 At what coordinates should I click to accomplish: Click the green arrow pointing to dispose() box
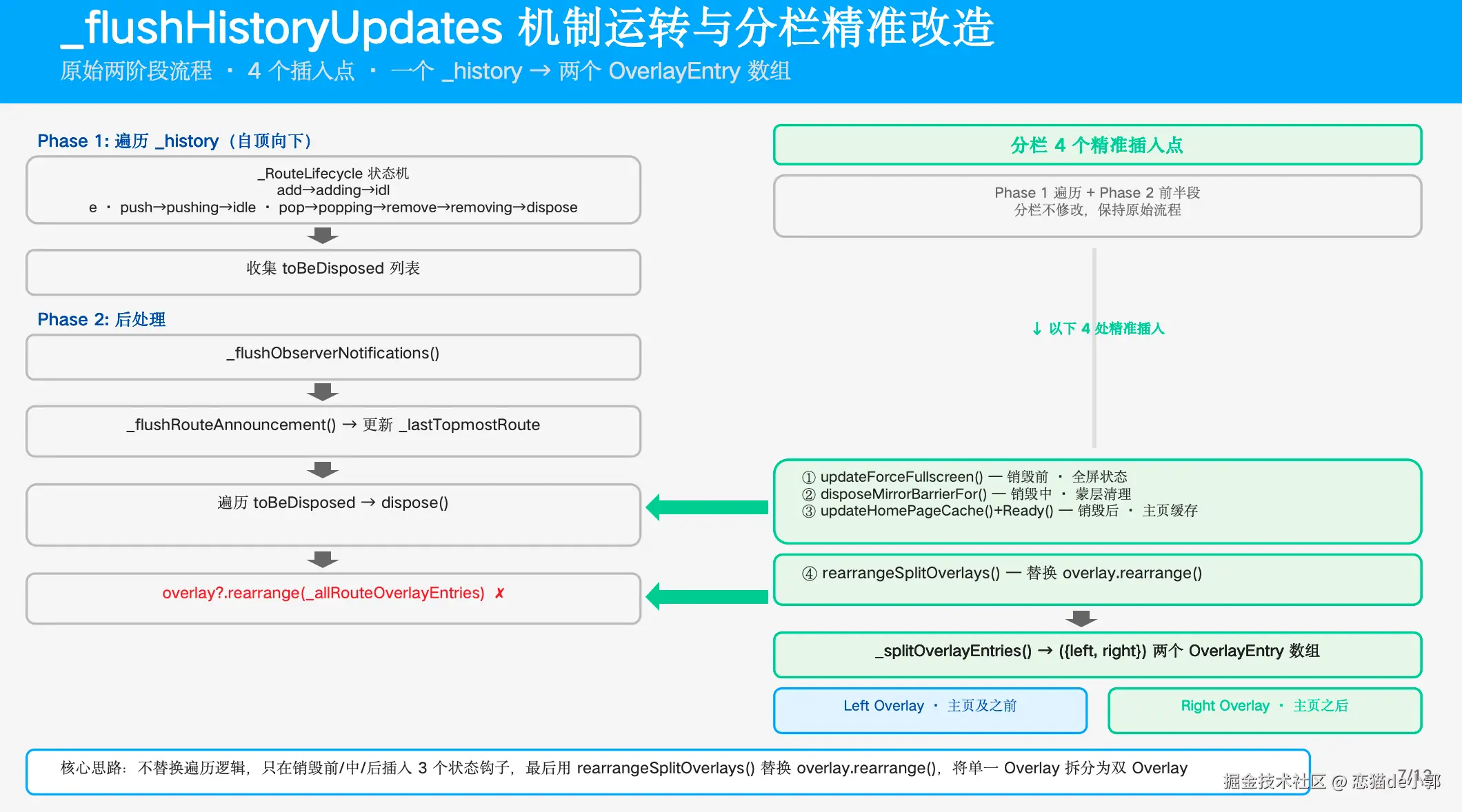pyautogui.click(x=707, y=507)
